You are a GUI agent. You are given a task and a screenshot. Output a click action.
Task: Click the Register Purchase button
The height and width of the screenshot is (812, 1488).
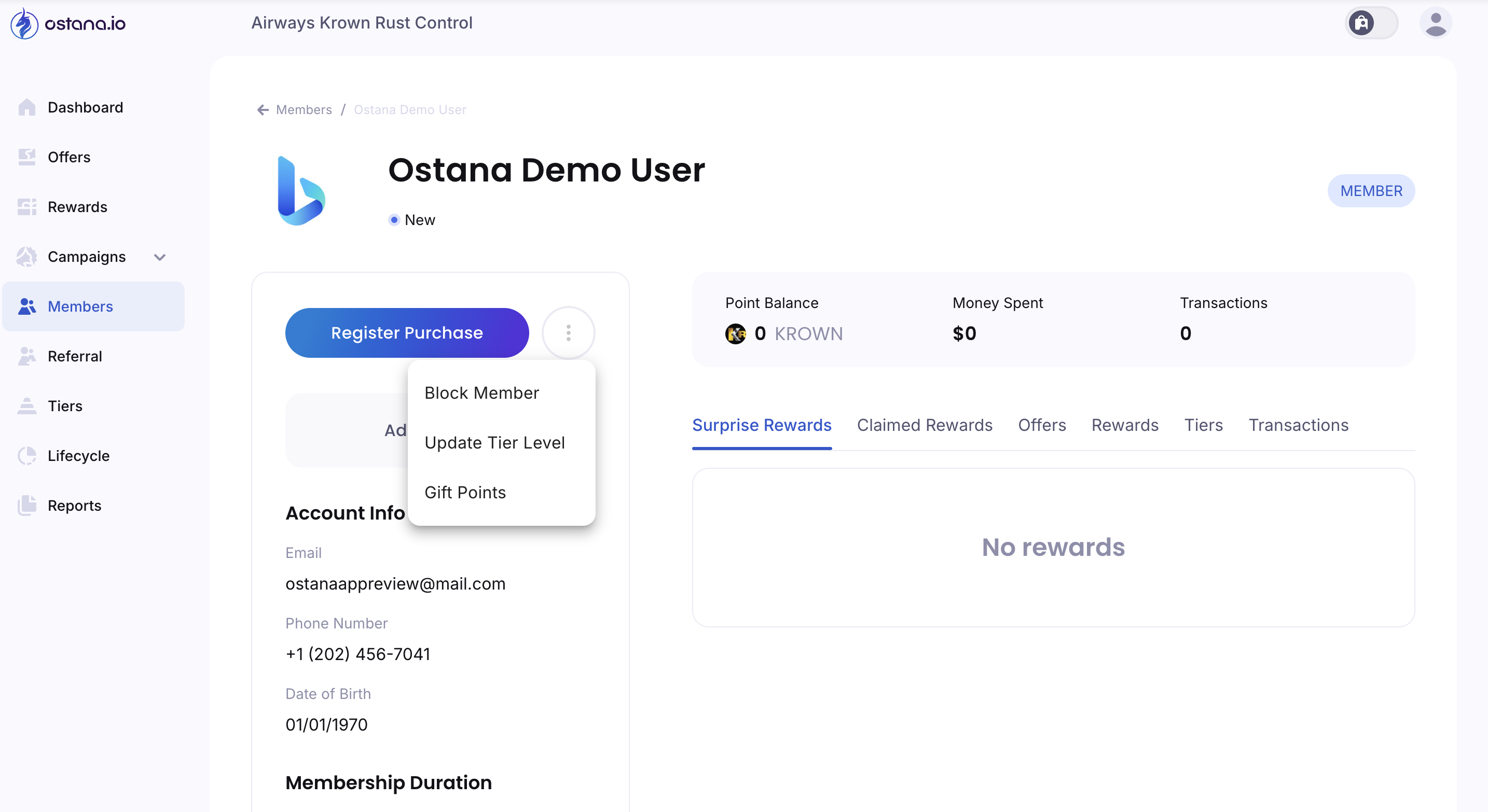[407, 333]
